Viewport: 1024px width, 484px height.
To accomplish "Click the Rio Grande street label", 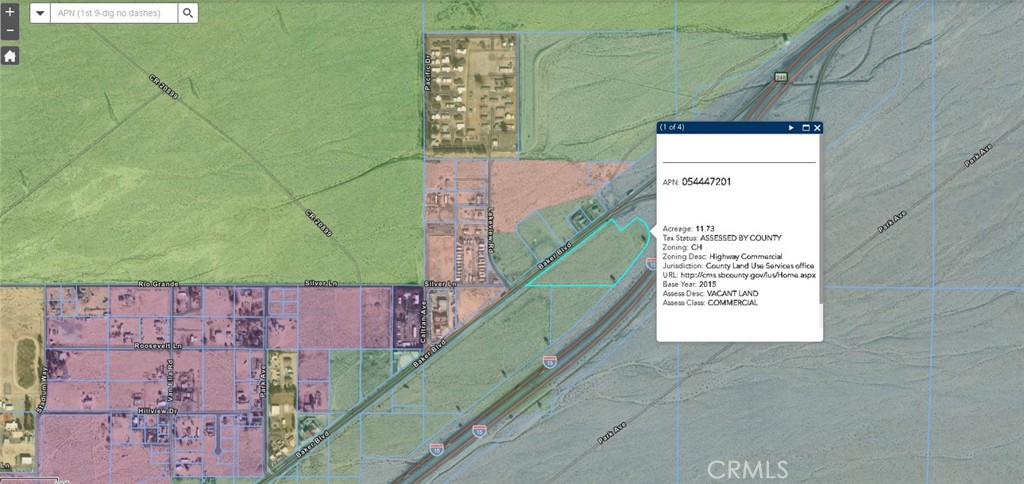I will point(157,283).
